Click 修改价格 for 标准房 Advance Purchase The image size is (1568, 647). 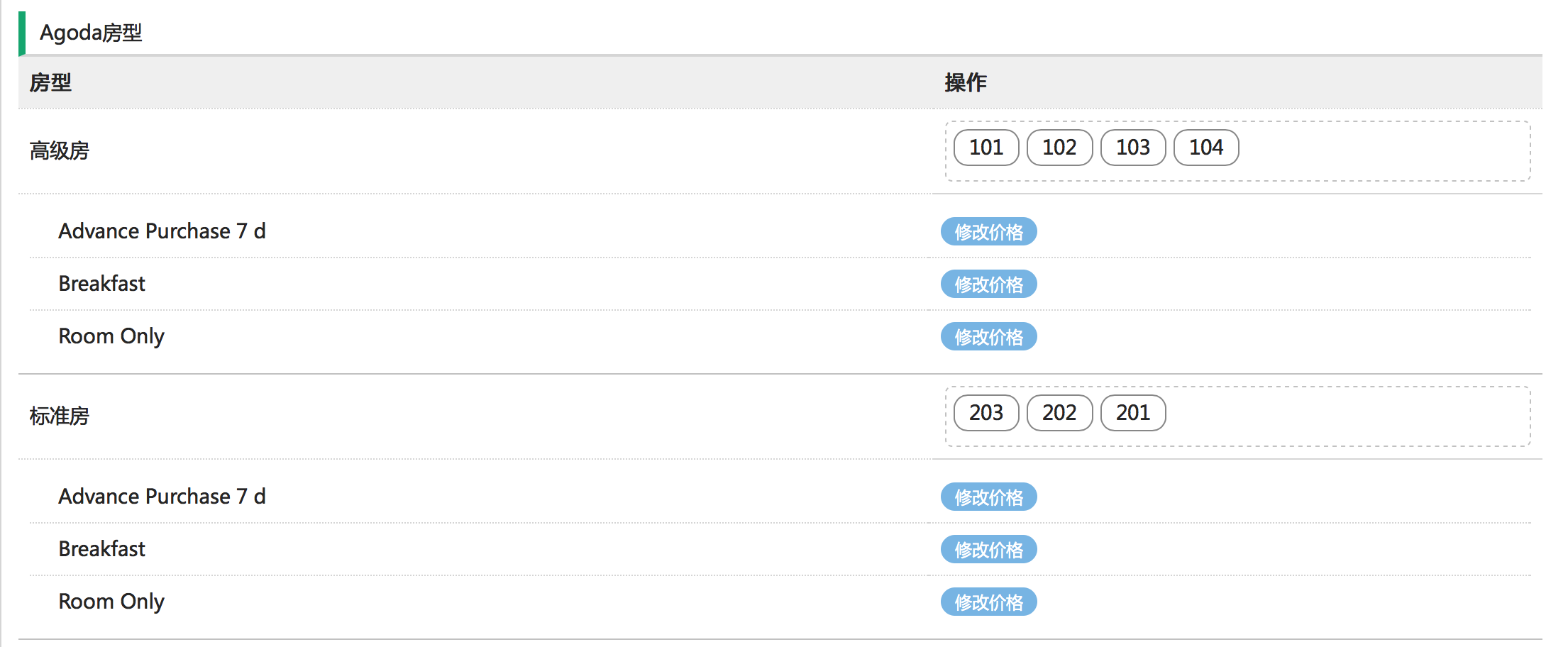(x=988, y=497)
